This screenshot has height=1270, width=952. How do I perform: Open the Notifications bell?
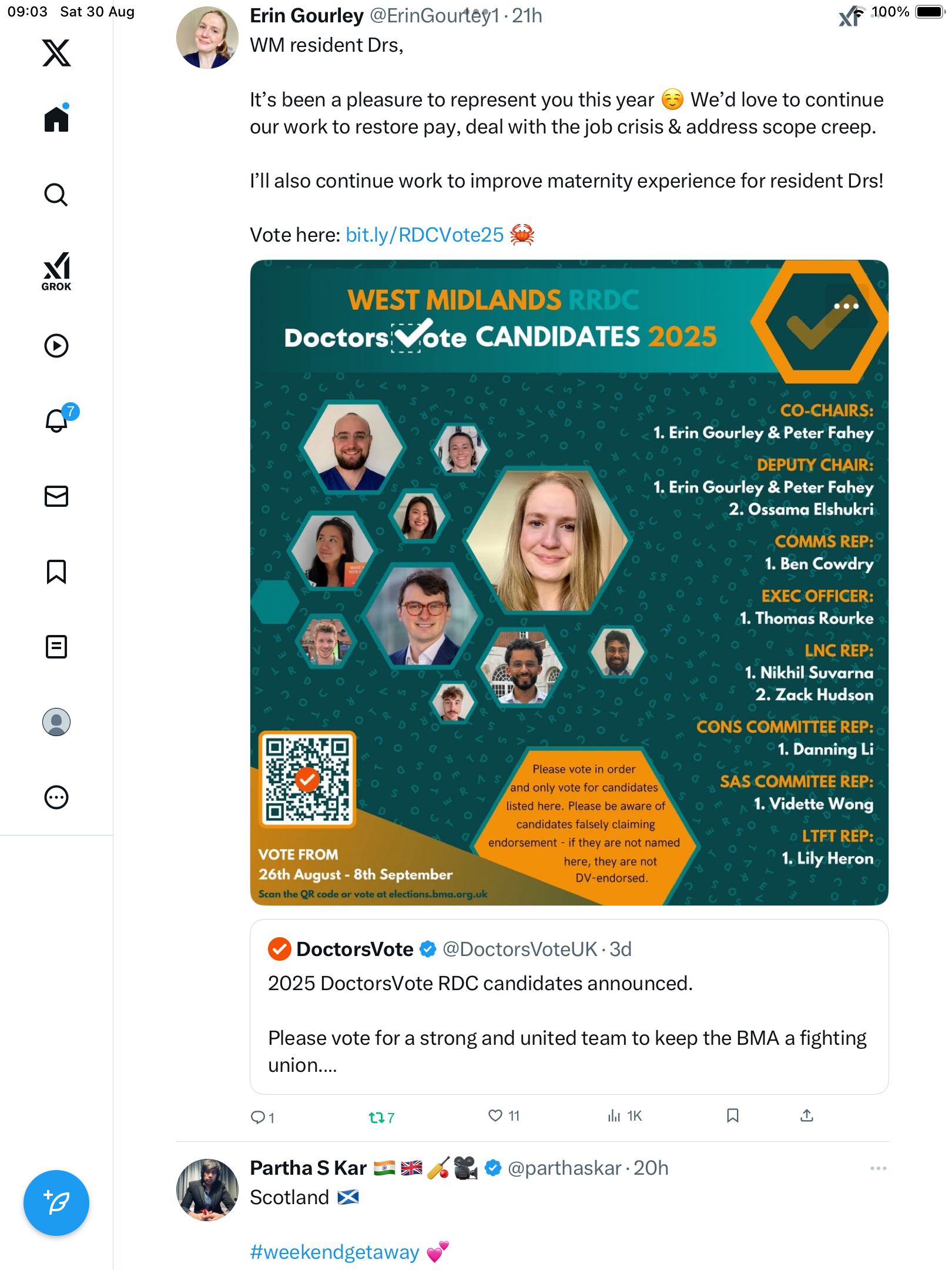(x=56, y=420)
